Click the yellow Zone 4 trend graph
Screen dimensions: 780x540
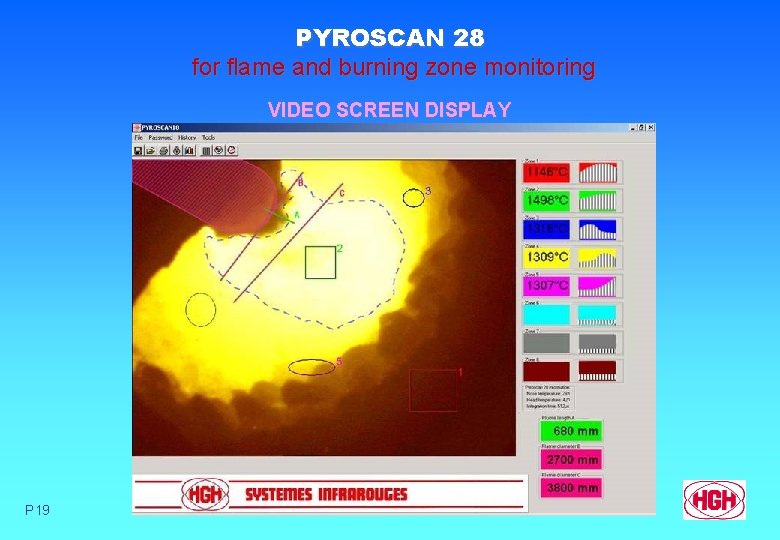597,258
